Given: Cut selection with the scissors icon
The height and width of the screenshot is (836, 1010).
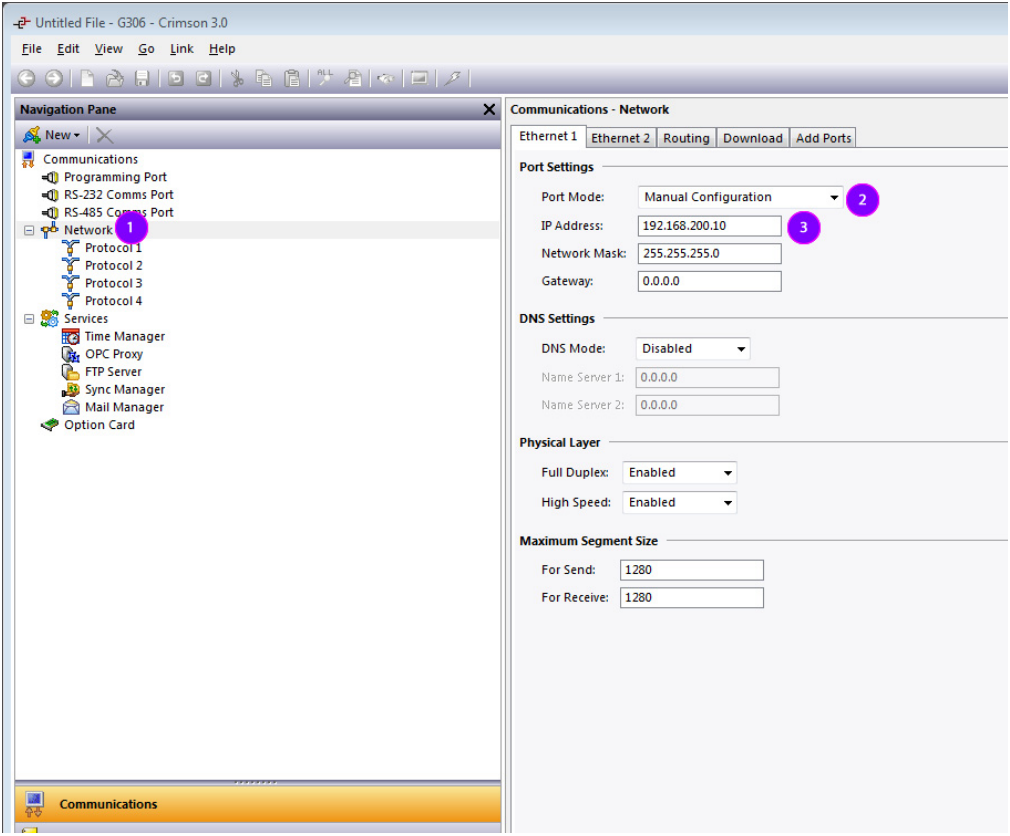Looking at the screenshot, I should [237, 79].
